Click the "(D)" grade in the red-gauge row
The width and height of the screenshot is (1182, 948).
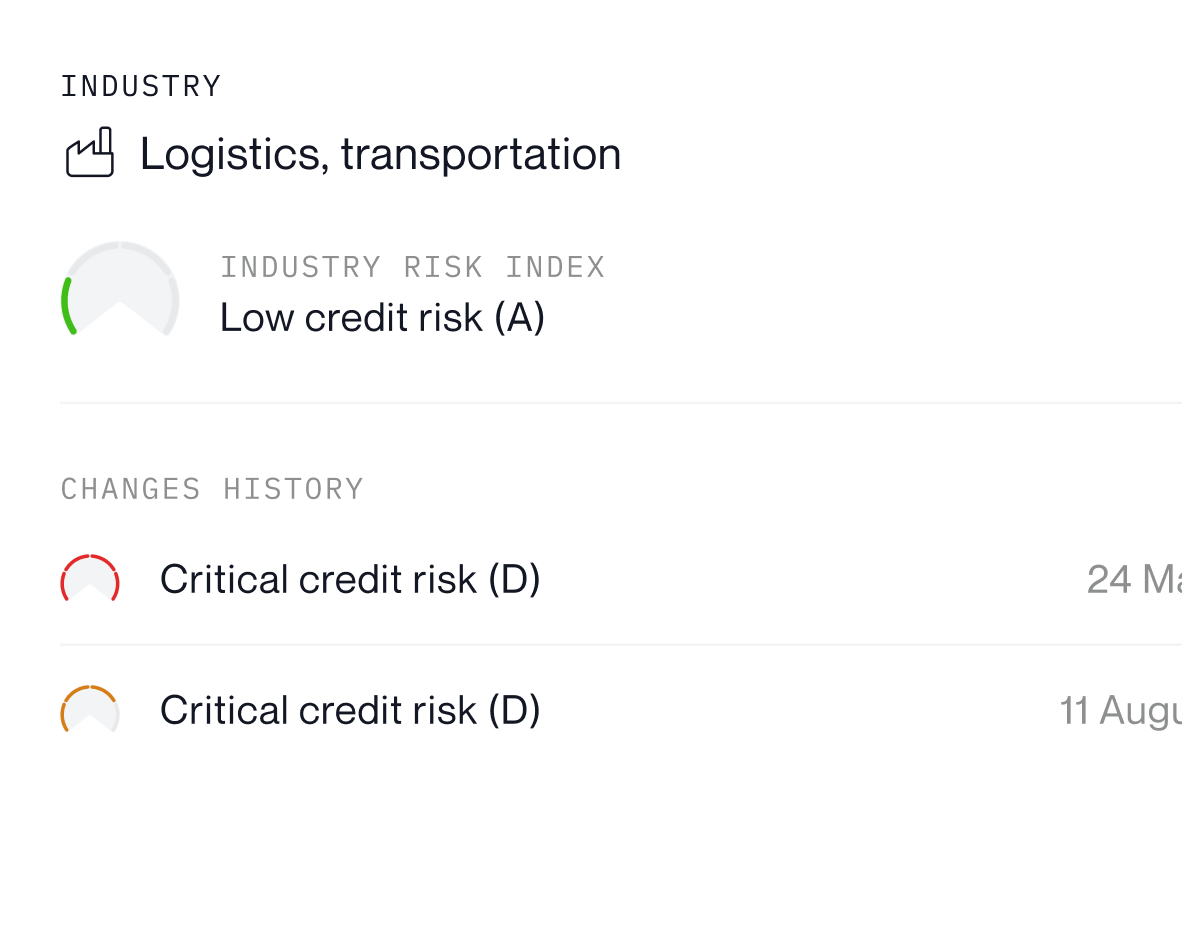[x=514, y=580]
